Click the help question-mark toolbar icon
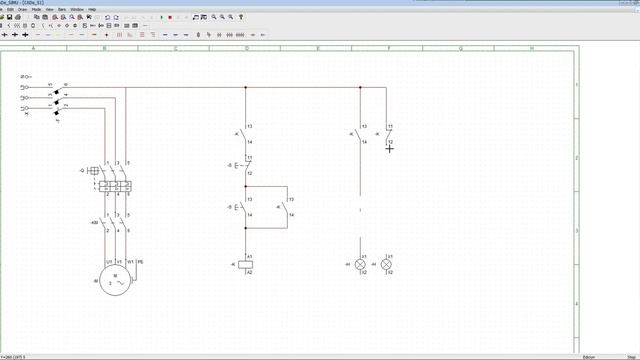 [x=241, y=17]
